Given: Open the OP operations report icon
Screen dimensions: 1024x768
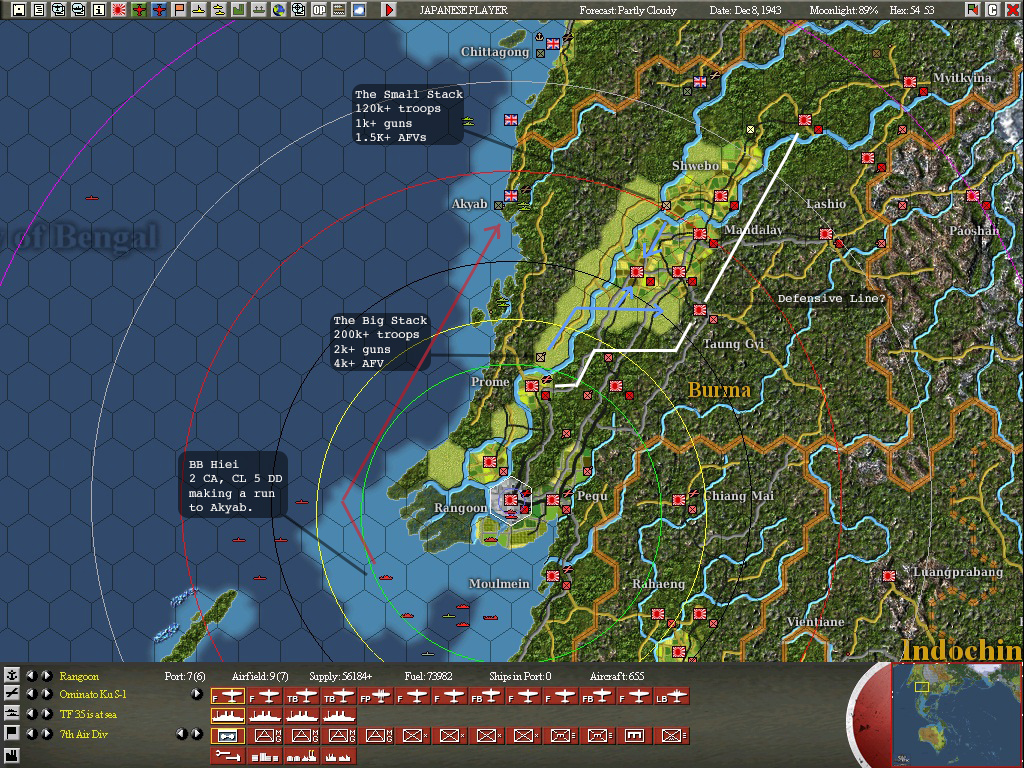Looking at the screenshot, I should [319, 10].
